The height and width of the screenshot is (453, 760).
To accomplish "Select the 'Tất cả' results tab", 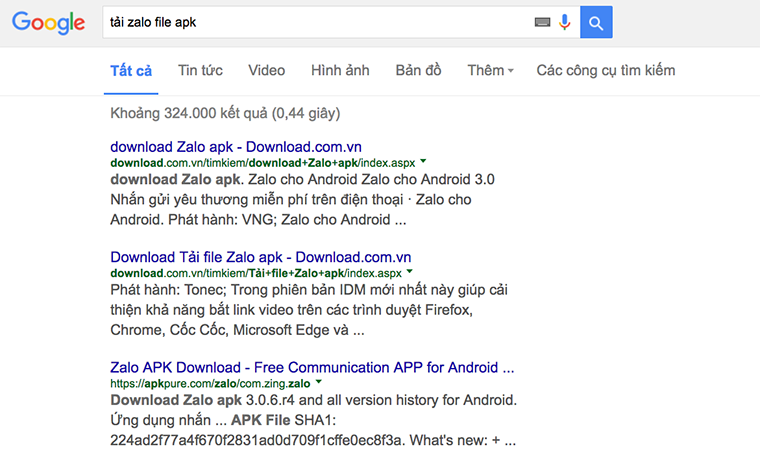I will (x=131, y=70).
